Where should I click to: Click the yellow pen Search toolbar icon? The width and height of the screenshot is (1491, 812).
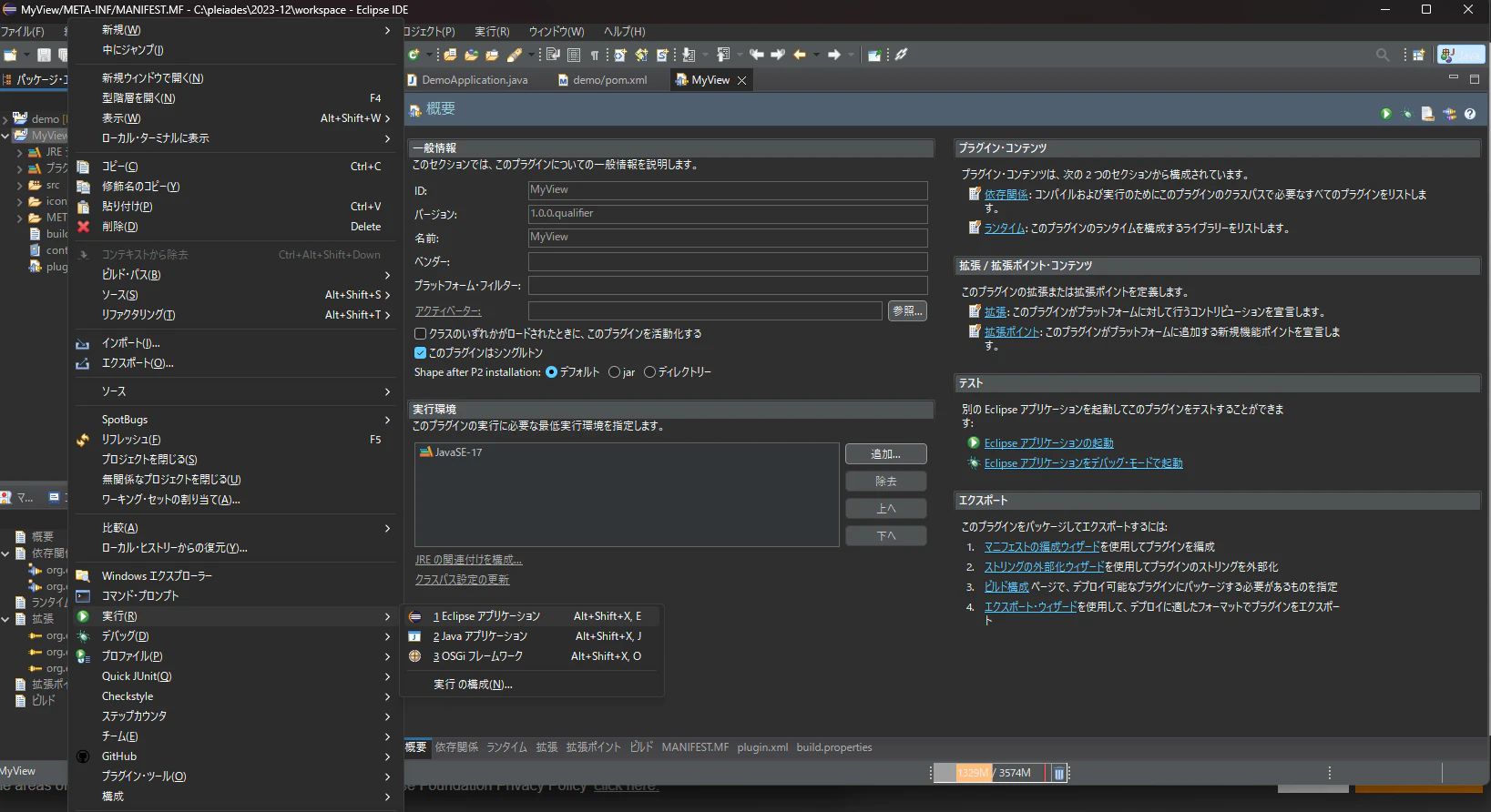click(514, 55)
